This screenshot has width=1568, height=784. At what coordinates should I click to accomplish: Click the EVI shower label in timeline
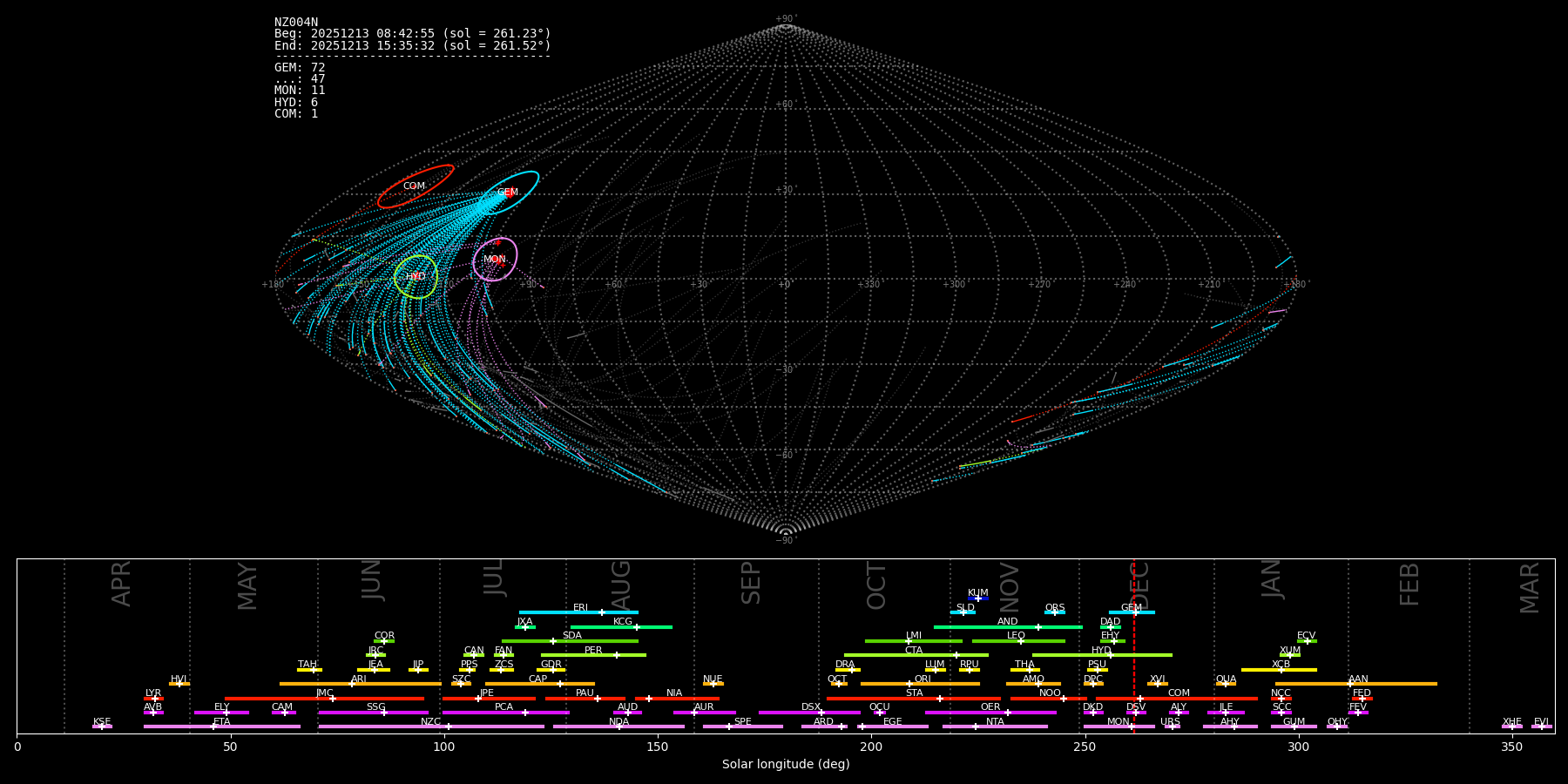1542,722
